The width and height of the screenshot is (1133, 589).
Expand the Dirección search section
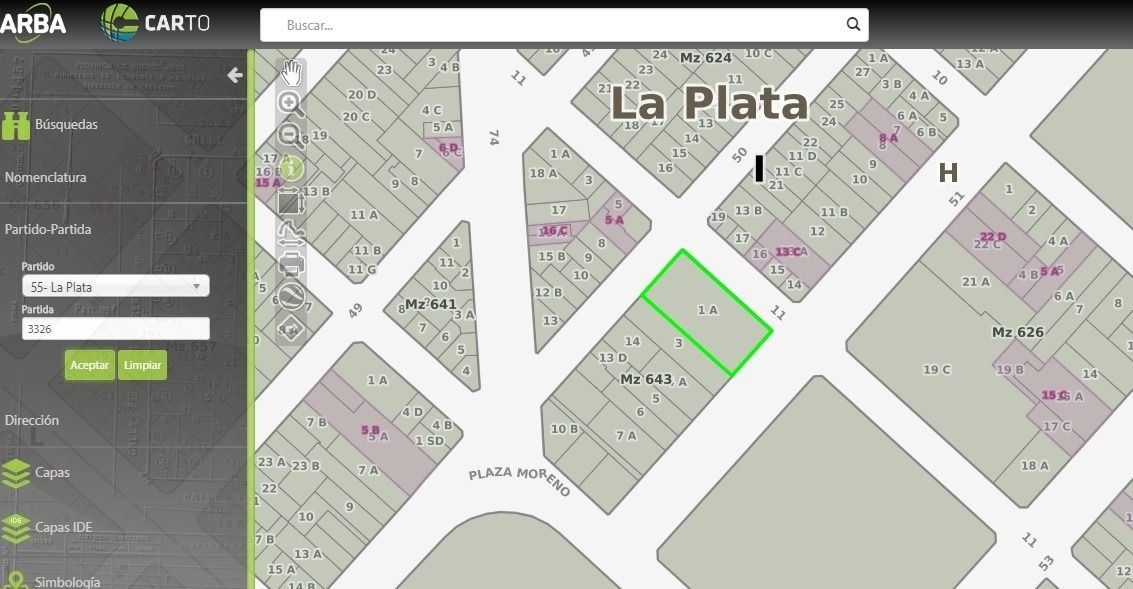pyautogui.click(x=32, y=420)
